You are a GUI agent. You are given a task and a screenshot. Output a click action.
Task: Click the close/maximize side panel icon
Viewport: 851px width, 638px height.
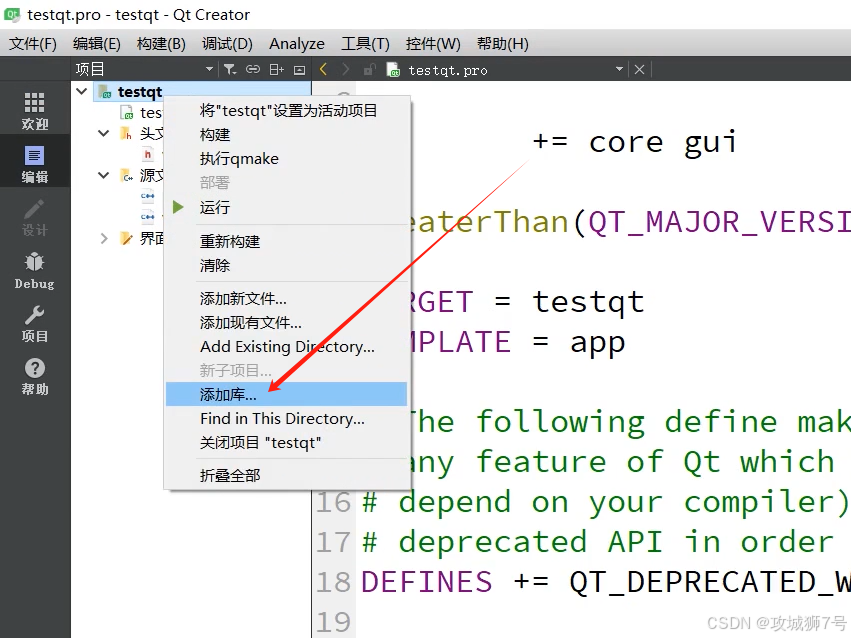click(x=300, y=70)
